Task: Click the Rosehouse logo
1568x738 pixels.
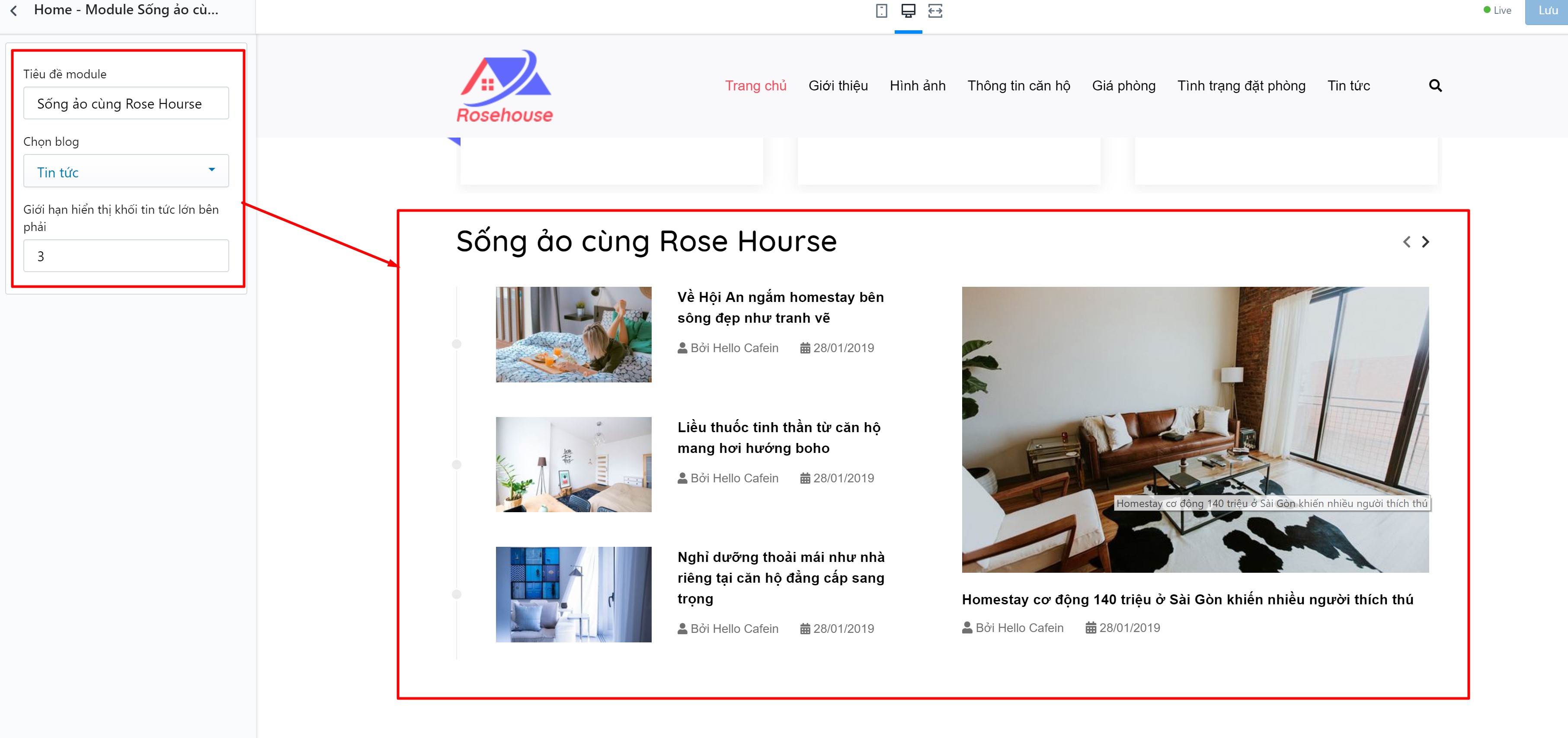Action: (x=505, y=87)
